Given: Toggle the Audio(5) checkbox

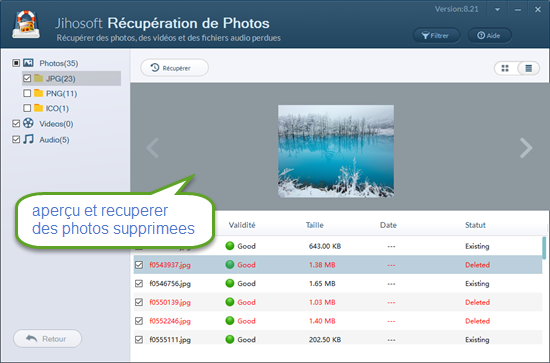Looking at the screenshot, I should click(16, 139).
